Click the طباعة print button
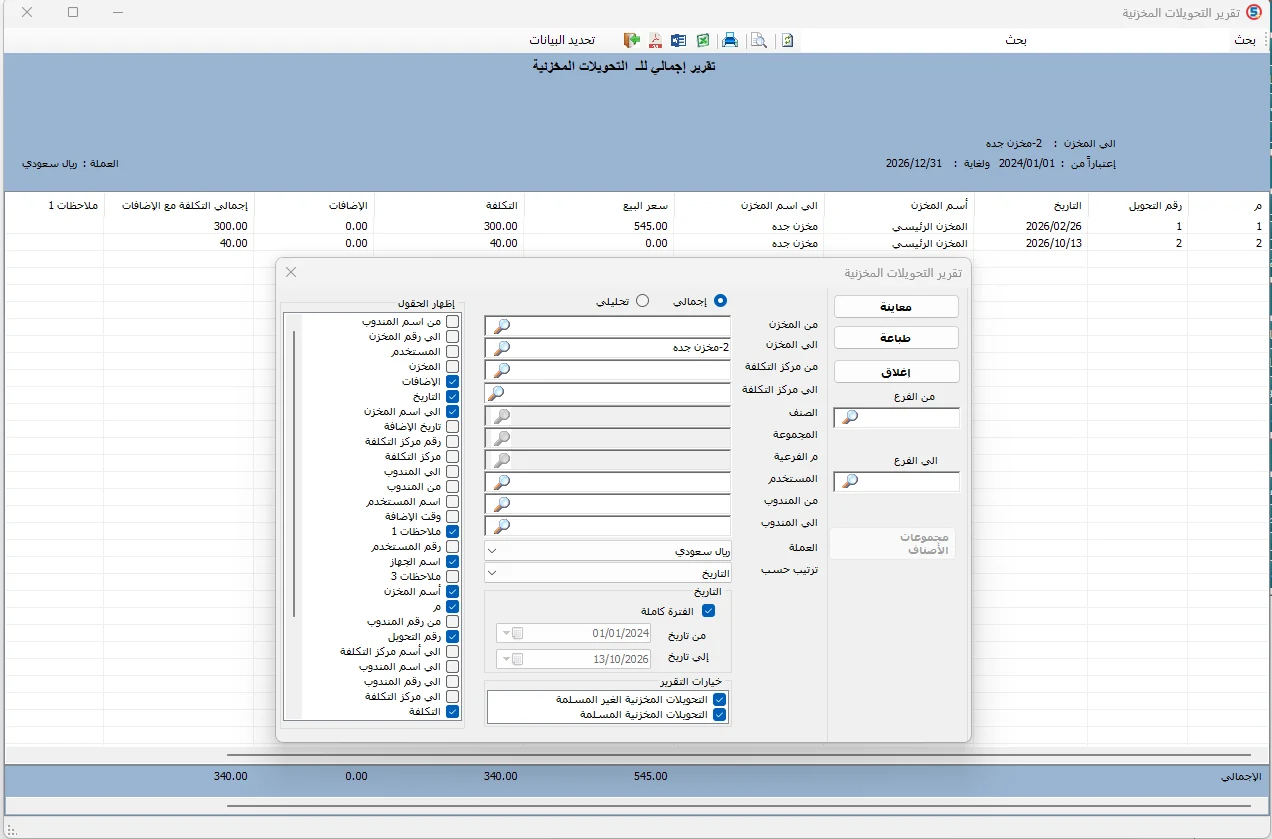 click(x=896, y=338)
